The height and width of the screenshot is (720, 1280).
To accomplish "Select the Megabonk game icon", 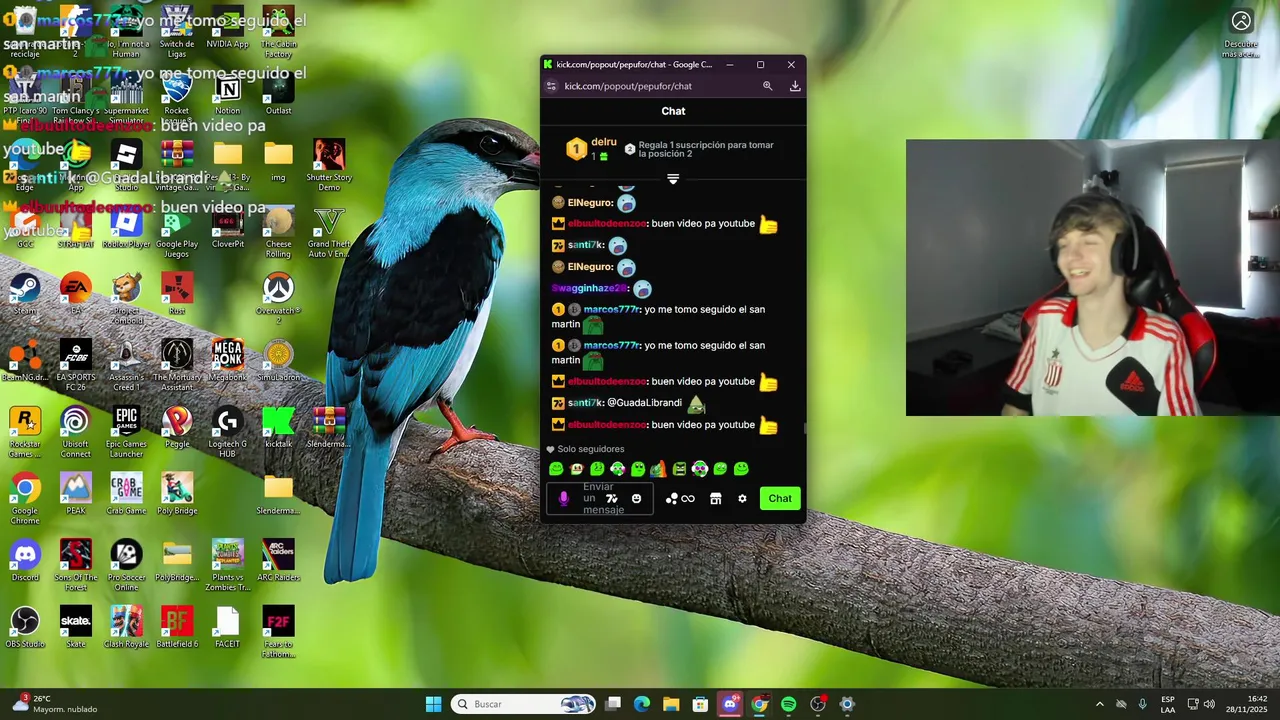I will click(227, 360).
